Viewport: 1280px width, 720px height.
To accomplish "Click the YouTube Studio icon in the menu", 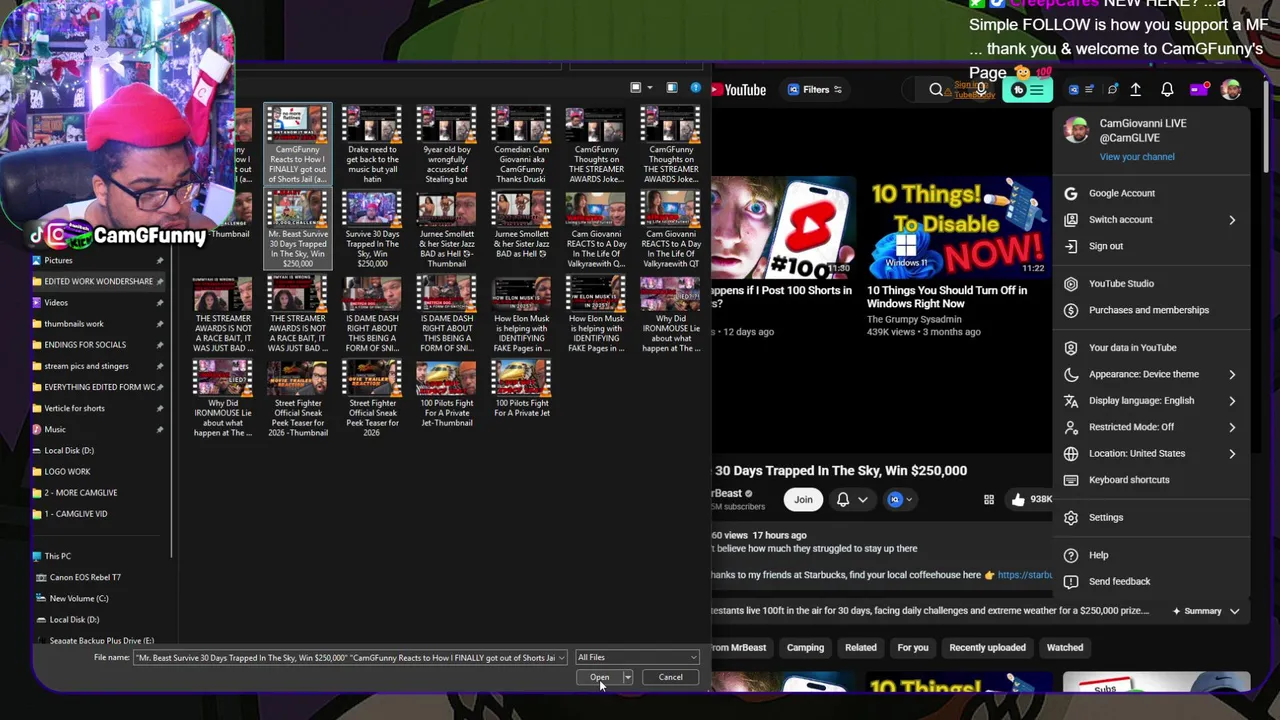I will 1071,284.
